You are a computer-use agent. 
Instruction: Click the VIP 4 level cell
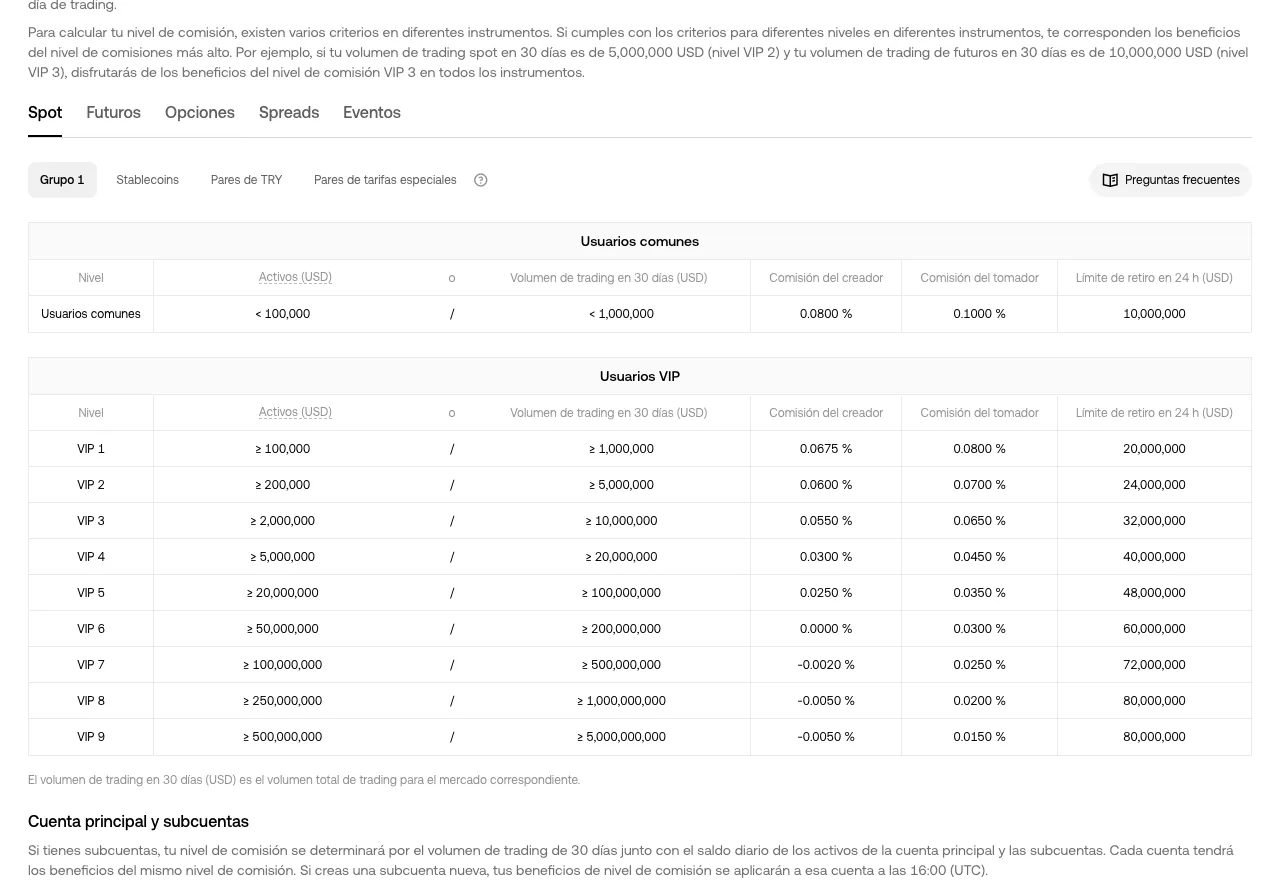[x=91, y=557]
